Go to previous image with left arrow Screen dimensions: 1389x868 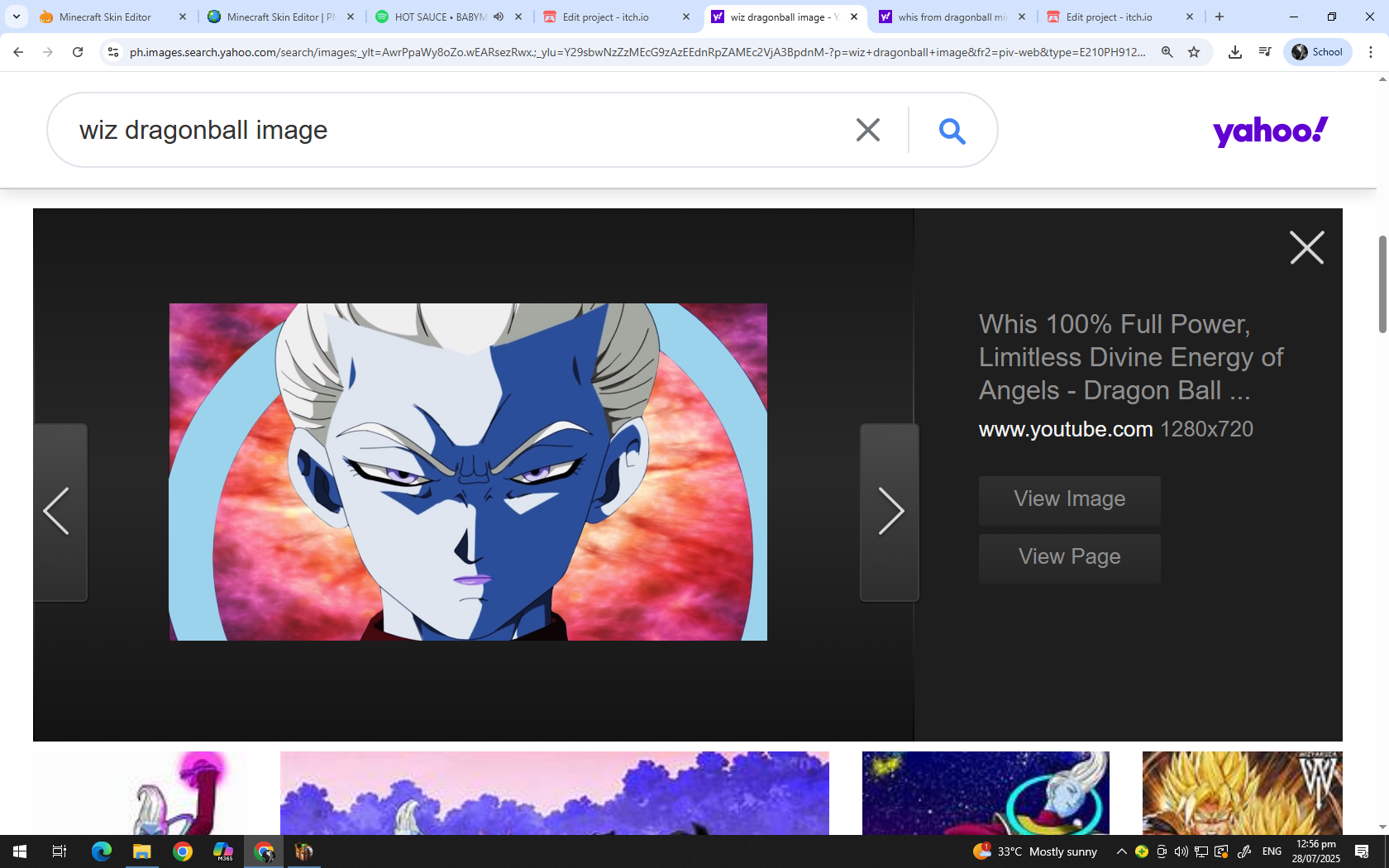pyautogui.click(x=60, y=512)
